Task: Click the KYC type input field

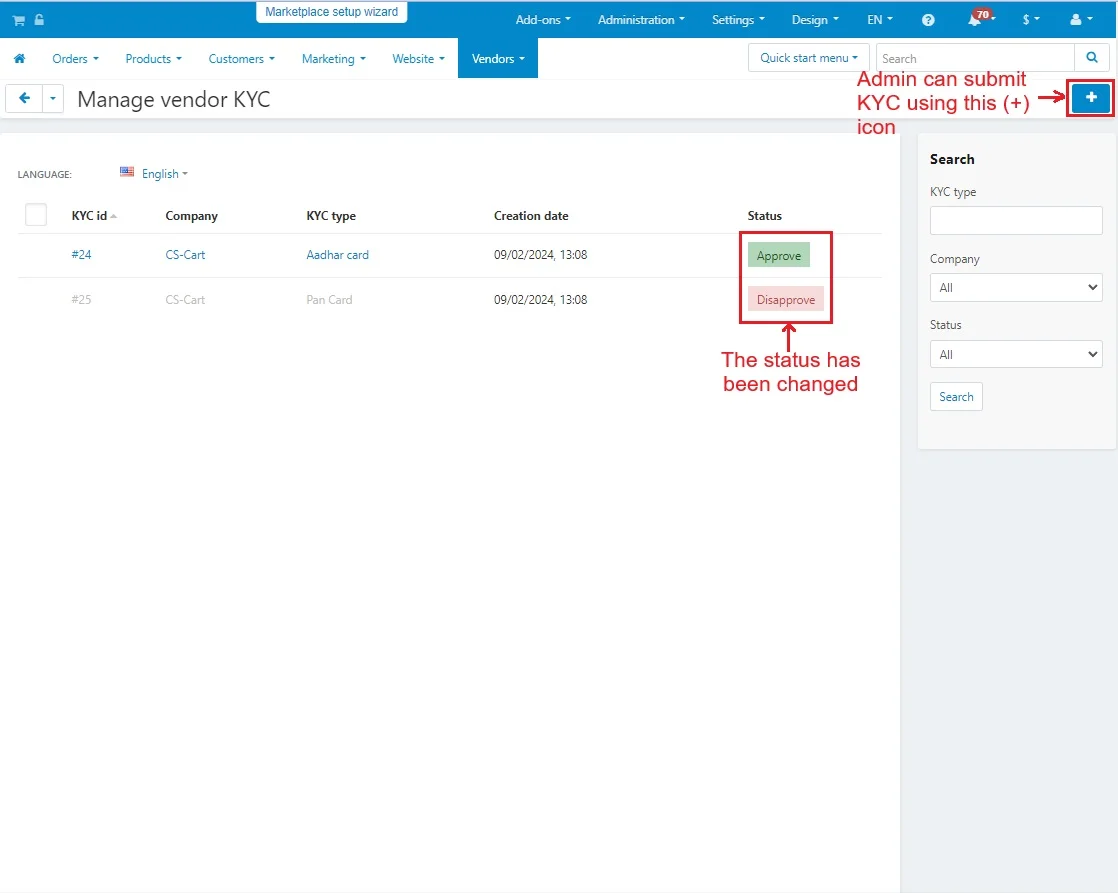Action: (x=1016, y=220)
